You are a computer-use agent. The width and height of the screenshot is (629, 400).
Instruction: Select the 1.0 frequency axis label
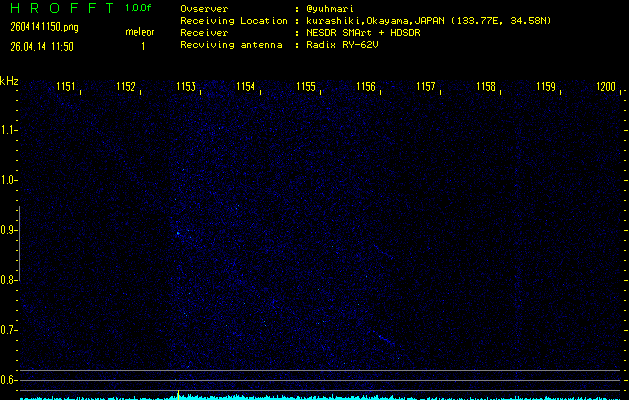[9, 180]
